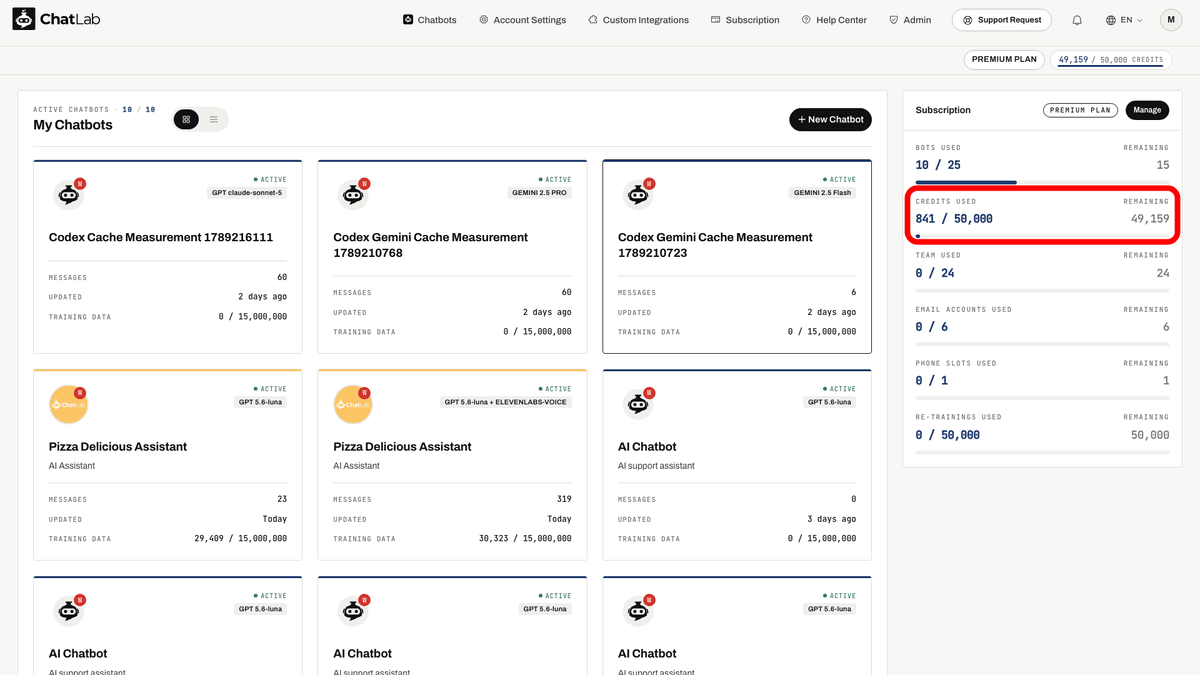Open the Codex Cache Measurement 1789216111 title

point(161,238)
